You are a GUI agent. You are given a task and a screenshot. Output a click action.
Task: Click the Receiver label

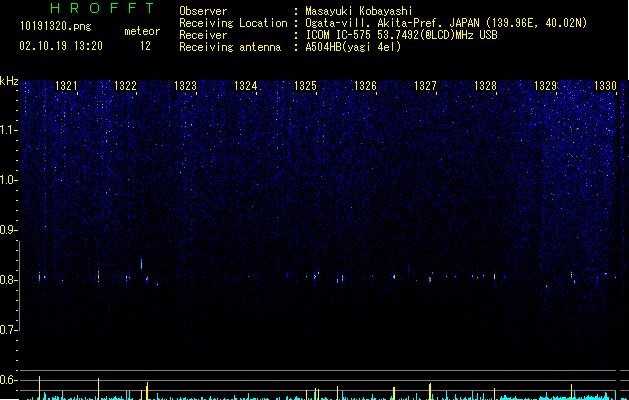coord(203,35)
